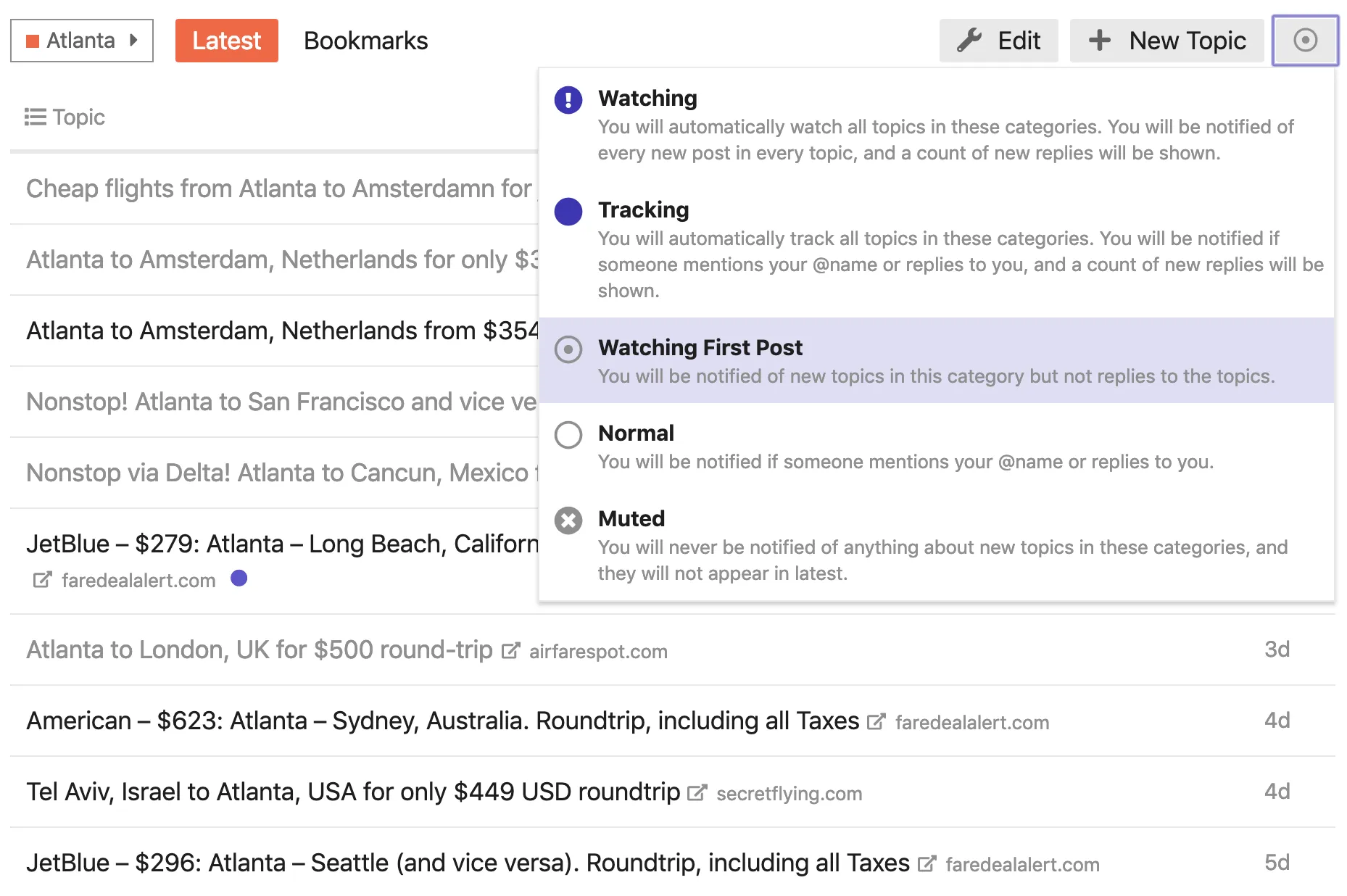The height and width of the screenshot is (896, 1347).
Task: Click the wrench Edit button
Action: pyautogui.click(x=998, y=41)
